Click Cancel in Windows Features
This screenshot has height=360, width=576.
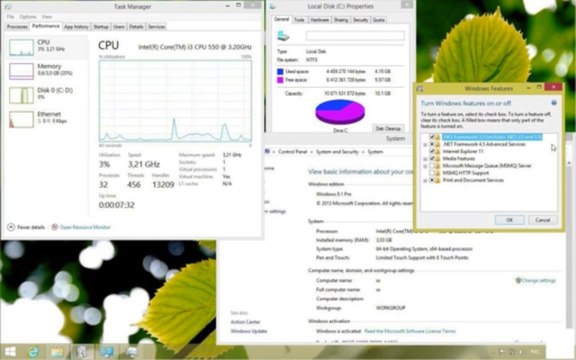tap(543, 220)
